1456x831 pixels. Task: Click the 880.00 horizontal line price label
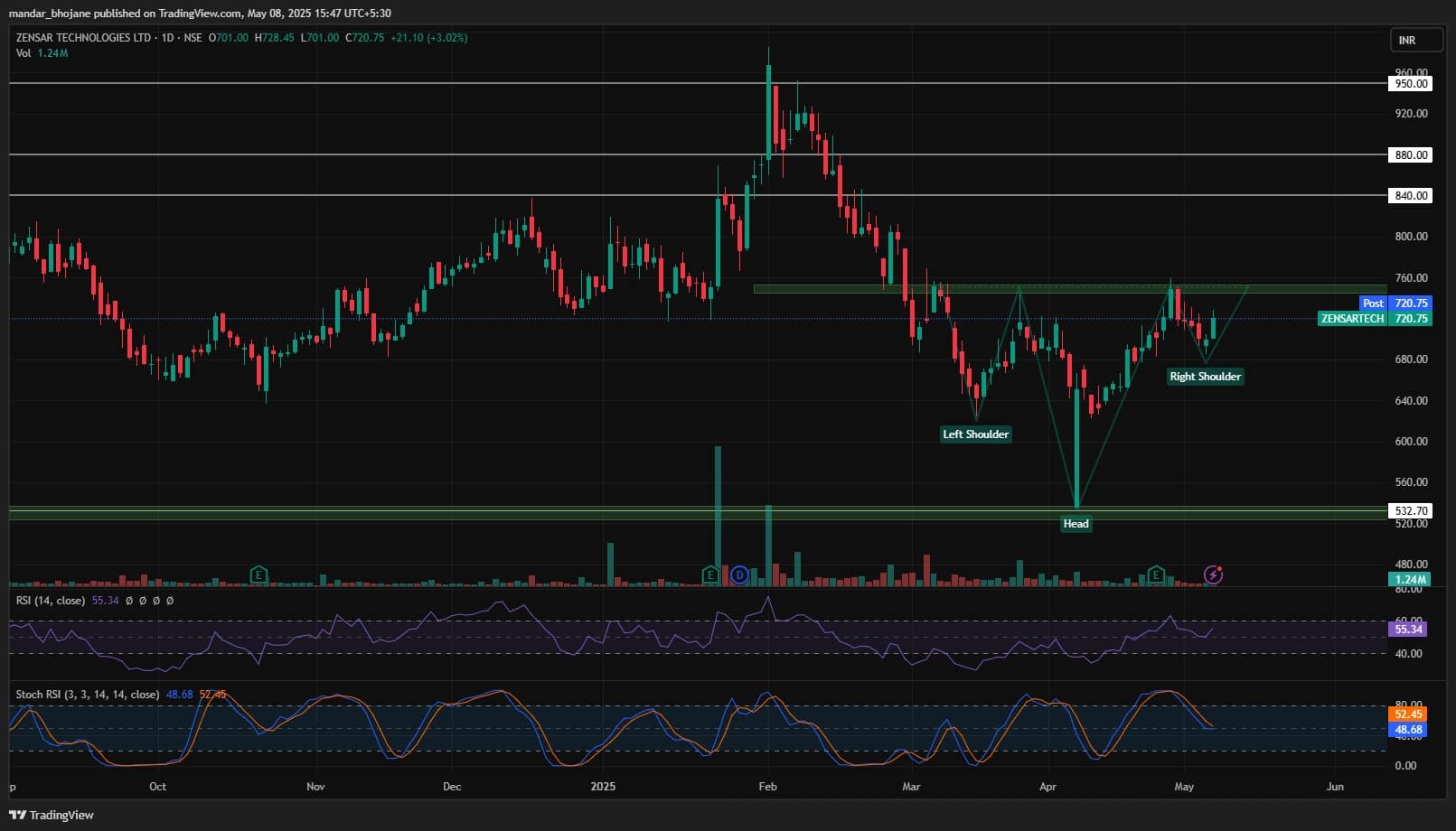coord(1411,155)
